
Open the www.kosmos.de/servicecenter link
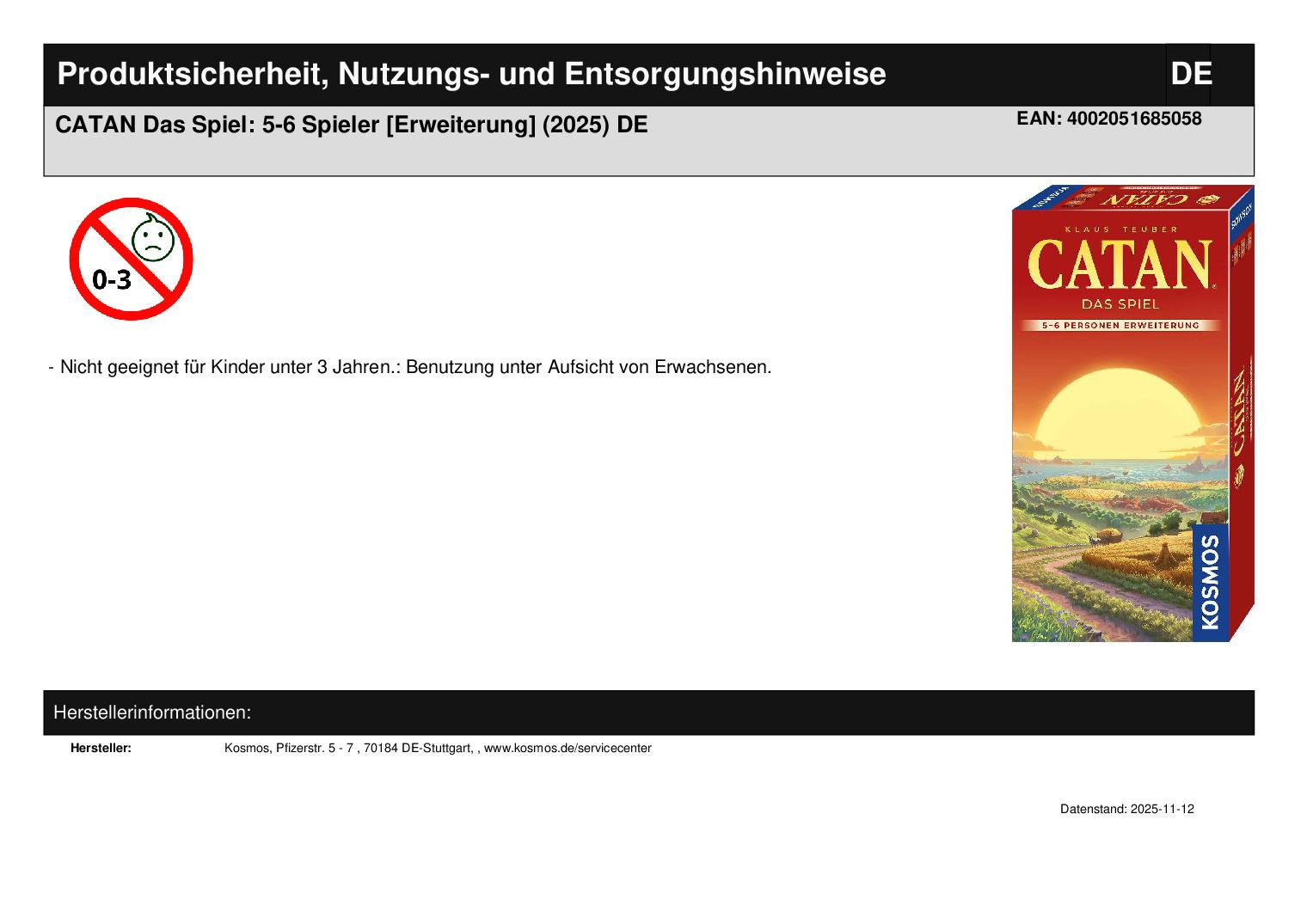coord(568,749)
